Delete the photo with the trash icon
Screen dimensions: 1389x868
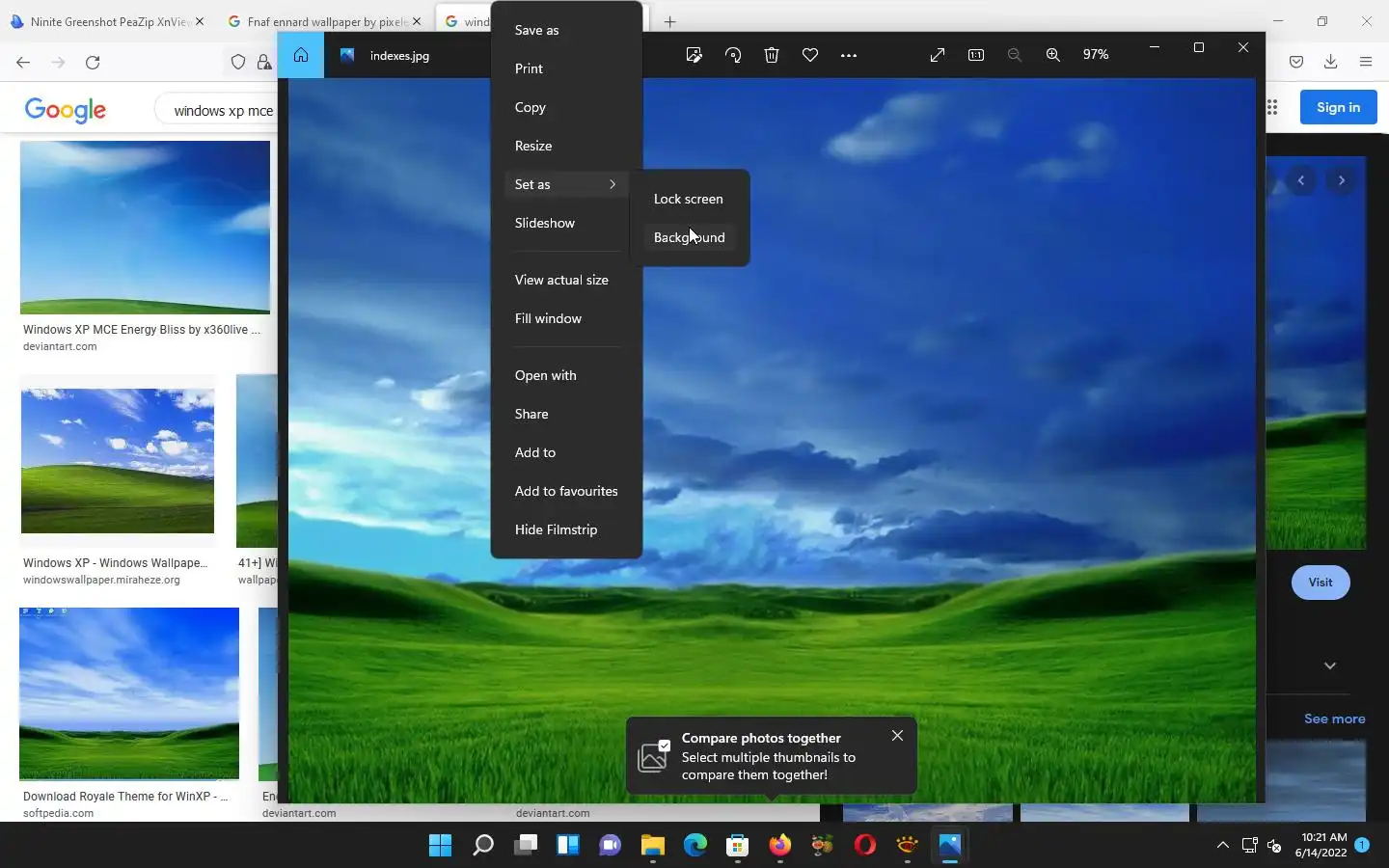[772, 55]
